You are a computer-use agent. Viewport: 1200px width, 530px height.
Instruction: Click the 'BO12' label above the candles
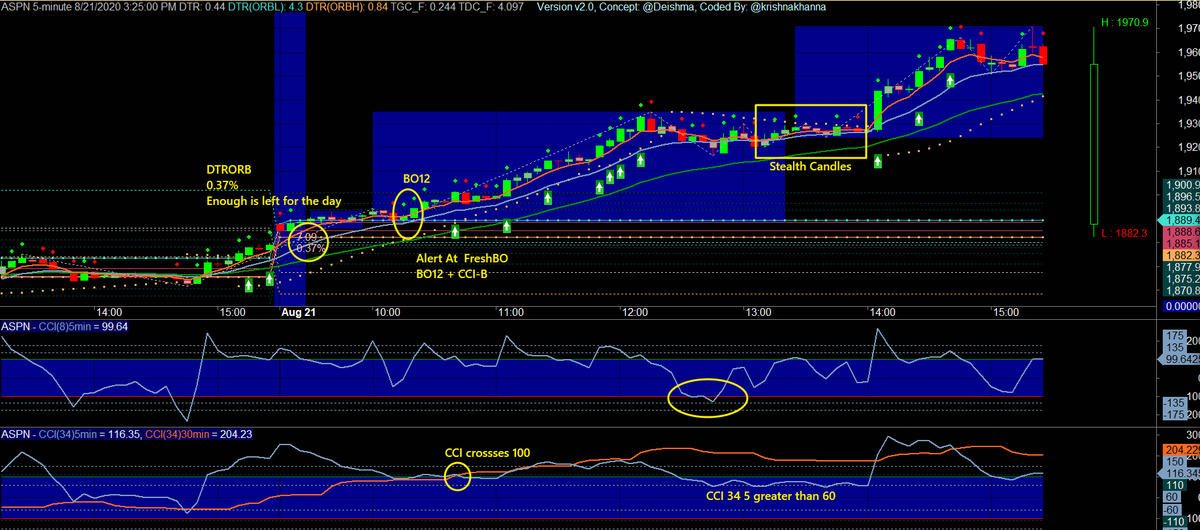click(x=416, y=178)
